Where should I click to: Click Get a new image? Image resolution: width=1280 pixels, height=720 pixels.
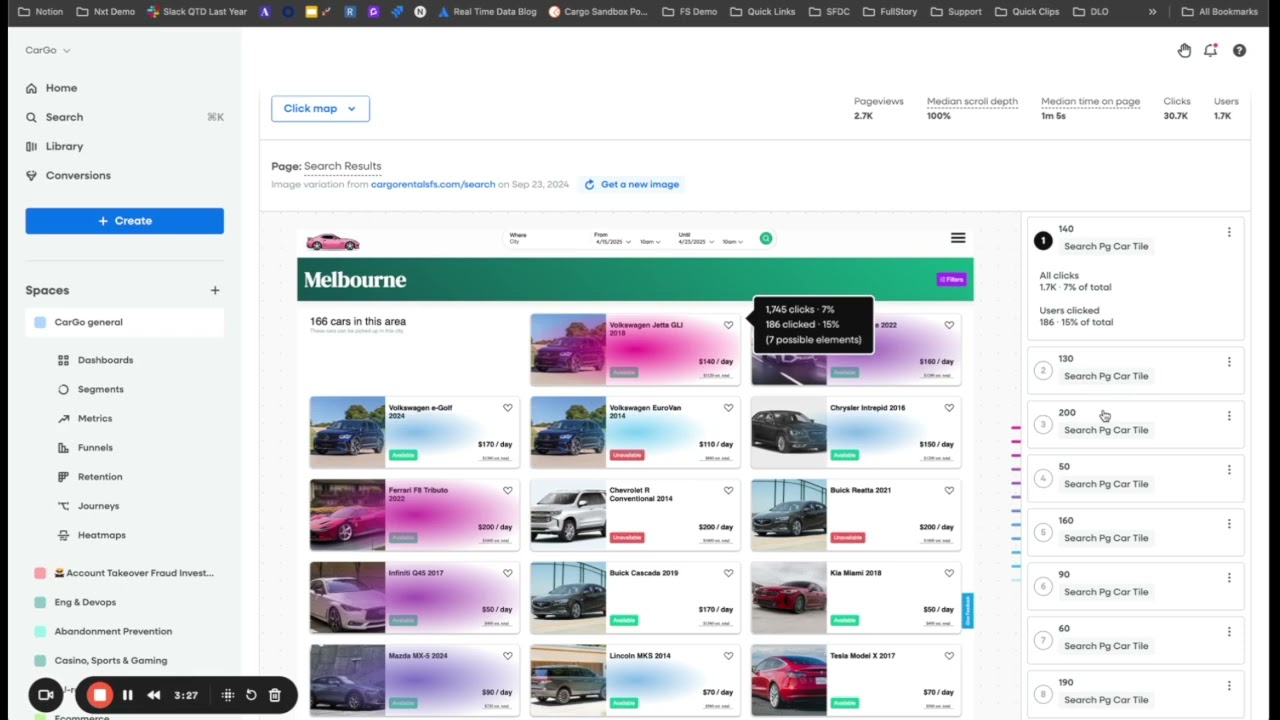click(631, 185)
